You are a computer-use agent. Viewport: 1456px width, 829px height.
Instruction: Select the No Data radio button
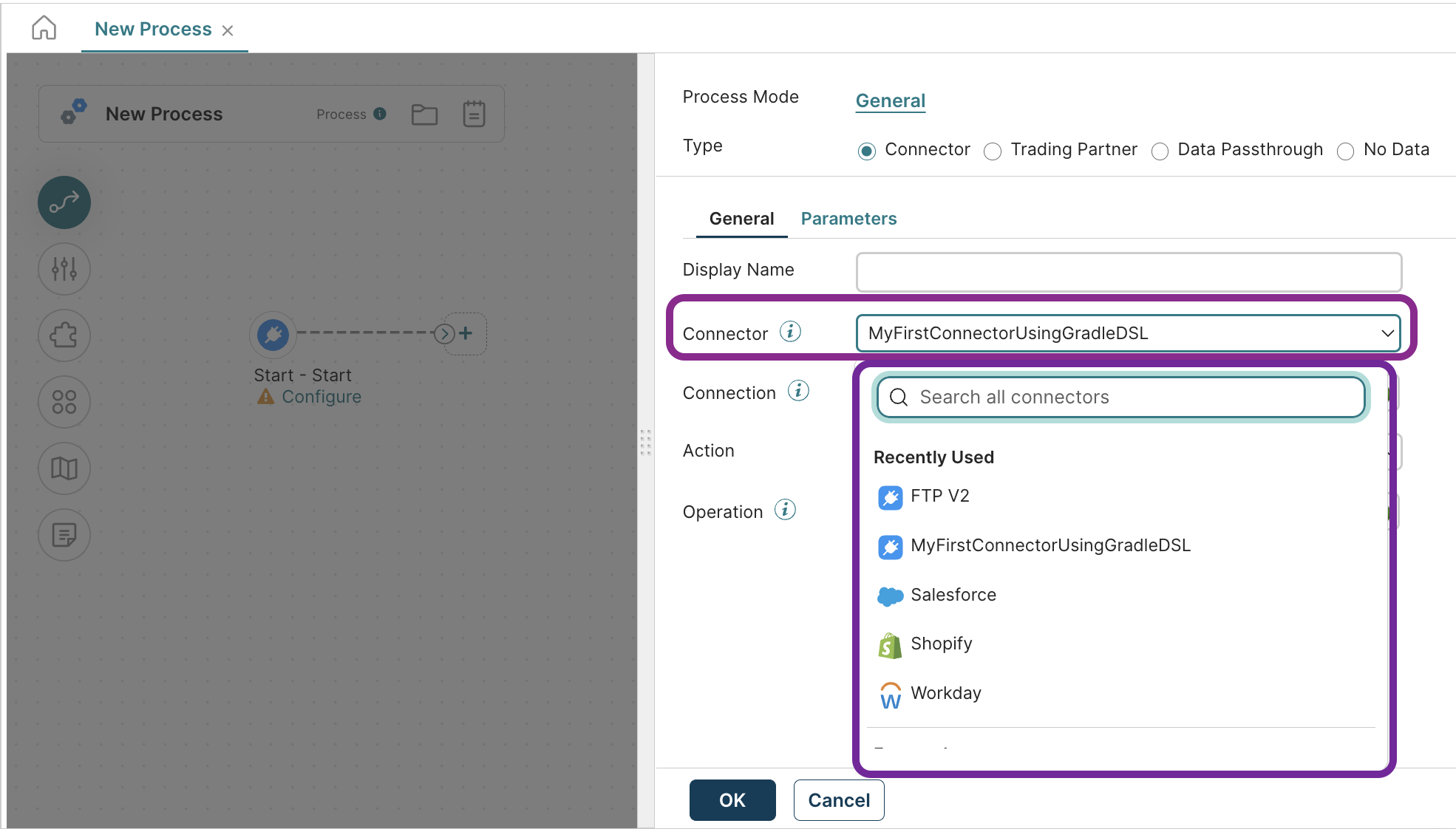(1345, 151)
